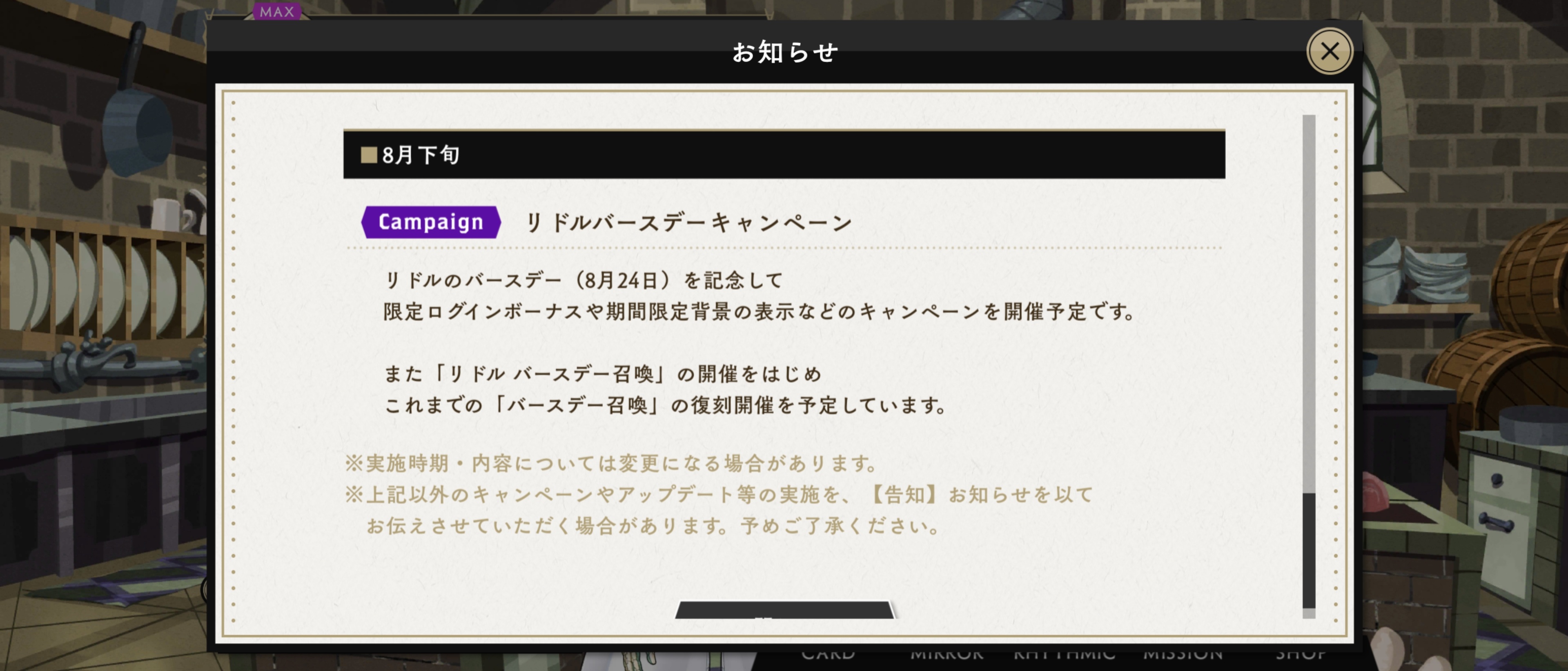1568x671 pixels.
Task: Click the purple Campaign badge
Action: (x=431, y=222)
